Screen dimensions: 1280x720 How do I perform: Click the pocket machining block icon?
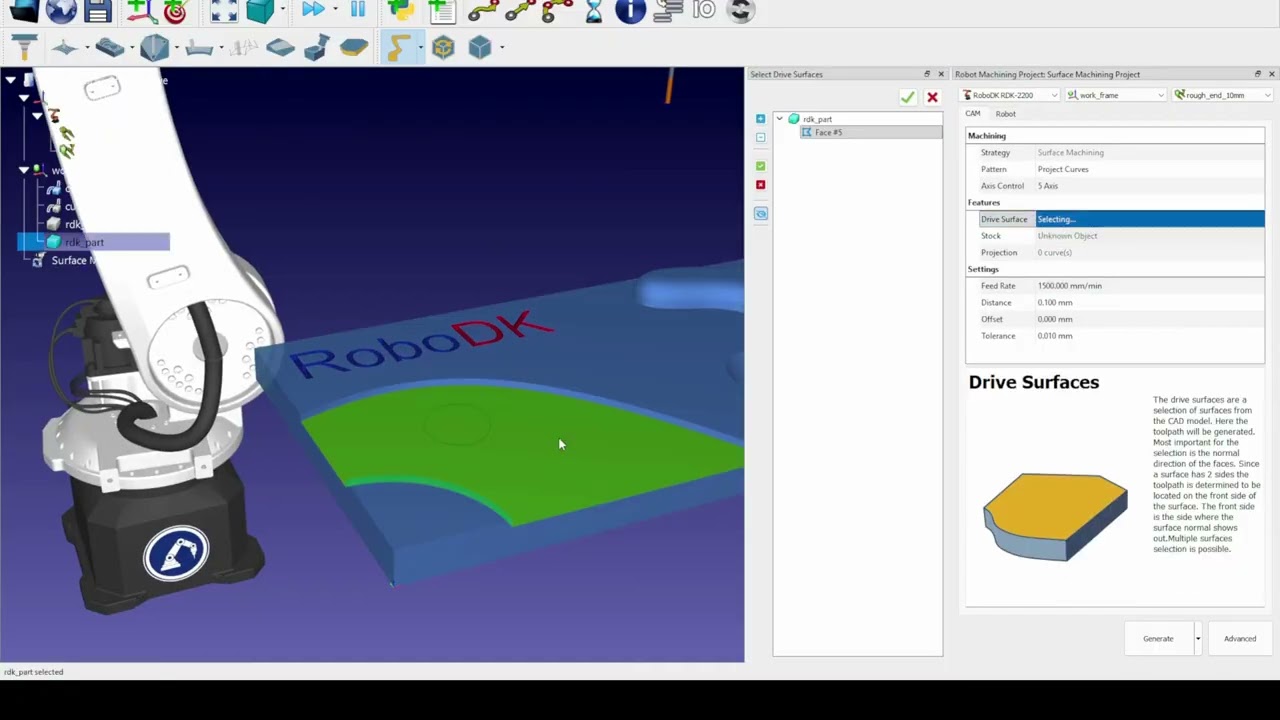point(110,47)
